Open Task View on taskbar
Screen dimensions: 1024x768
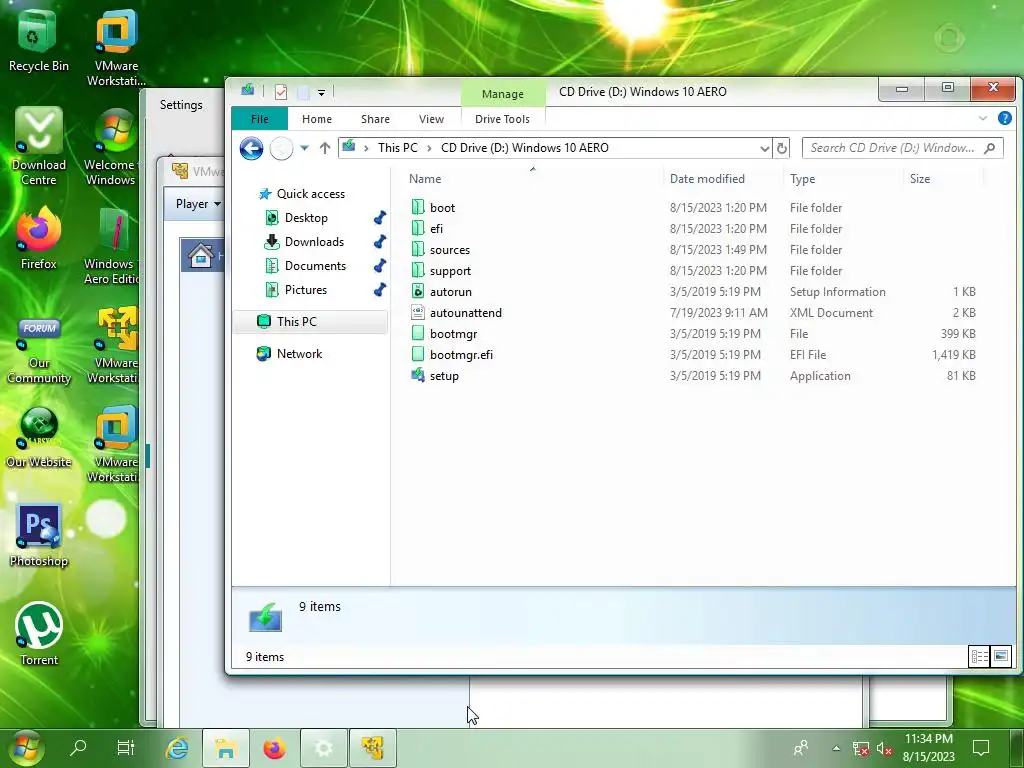(125, 748)
